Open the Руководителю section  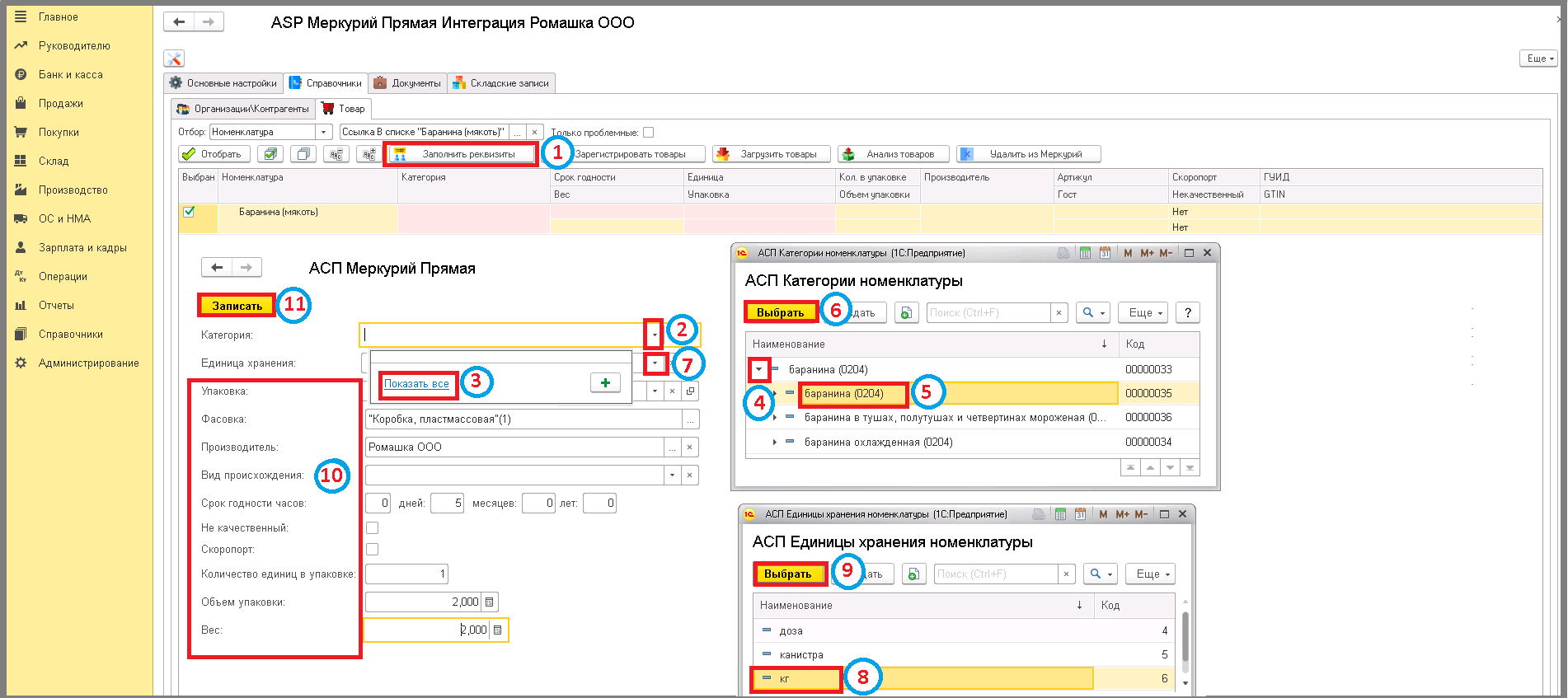[x=74, y=45]
